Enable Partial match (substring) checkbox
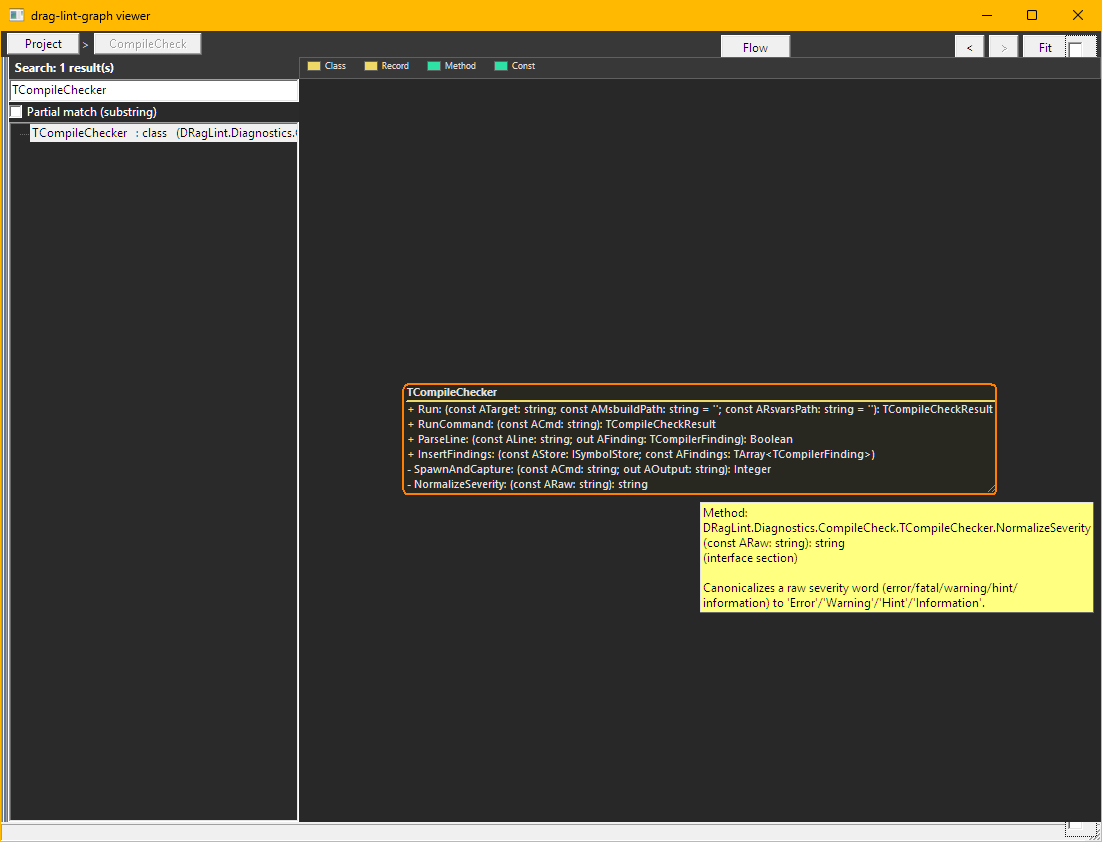Screen dimensions: 1102x842 click(16, 112)
